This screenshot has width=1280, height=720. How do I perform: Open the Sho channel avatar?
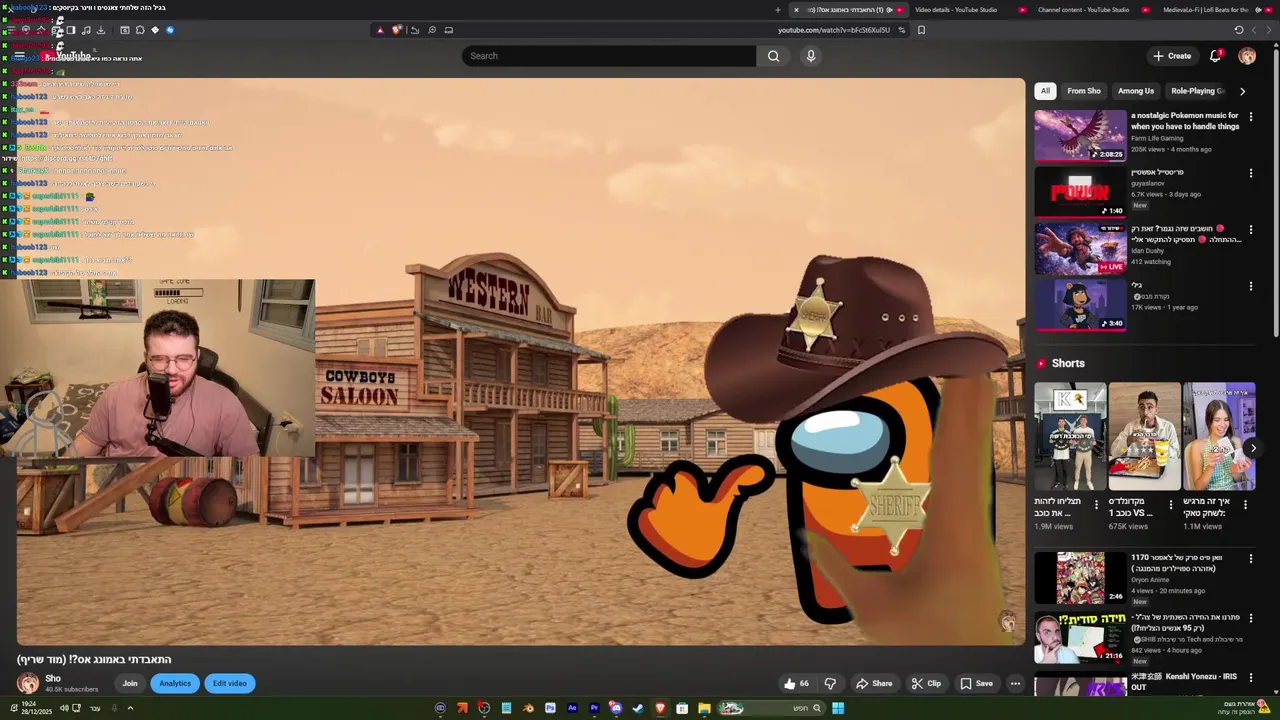28,684
